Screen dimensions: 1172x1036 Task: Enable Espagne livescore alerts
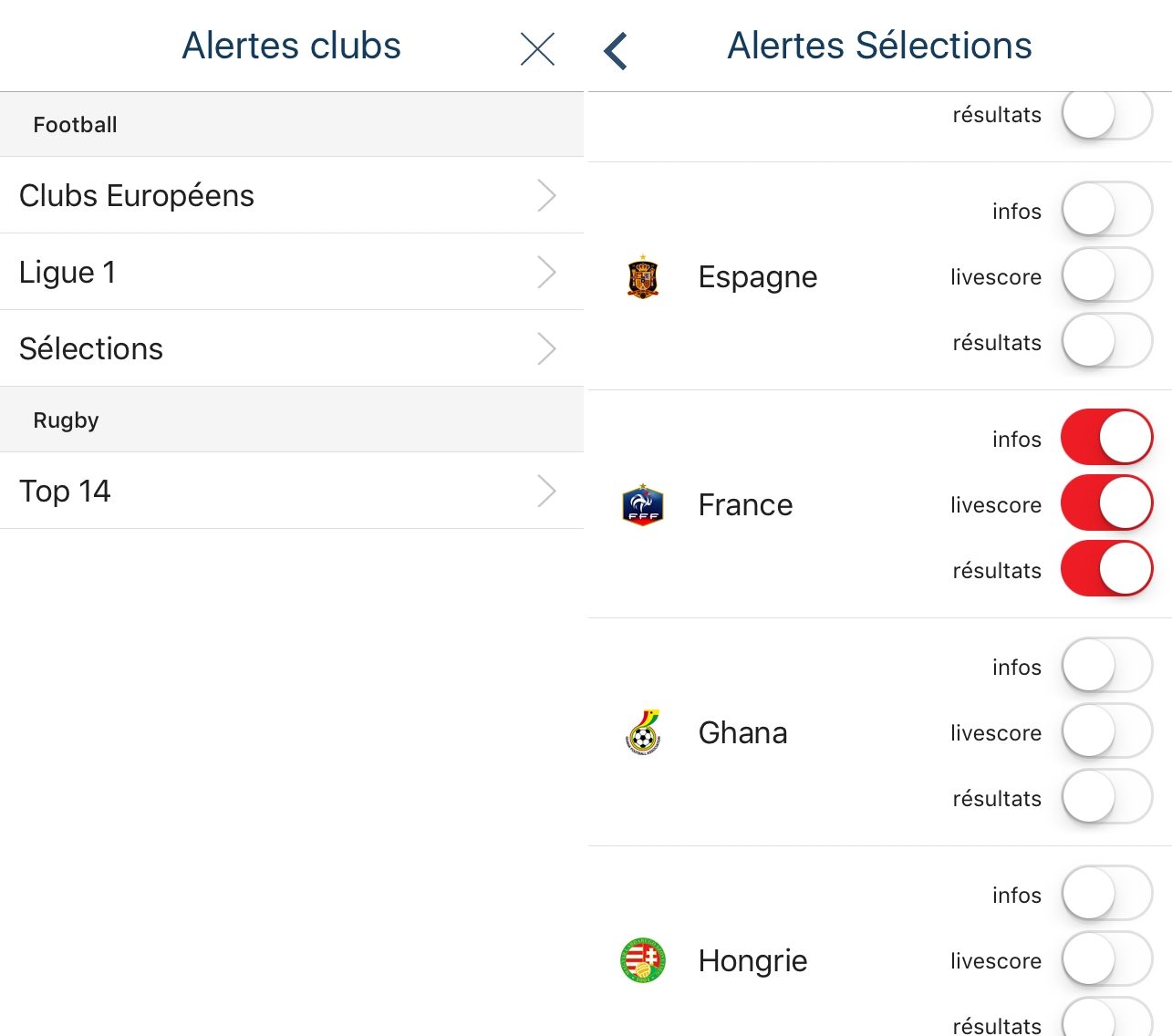1107,276
